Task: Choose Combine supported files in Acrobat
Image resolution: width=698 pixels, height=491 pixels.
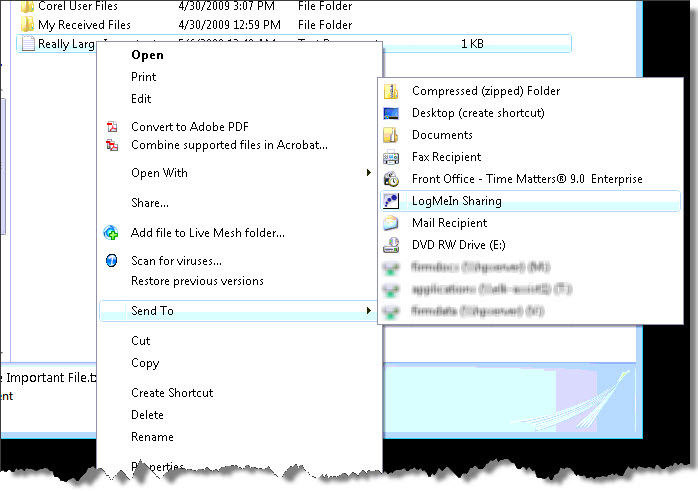Action: (x=229, y=145)
